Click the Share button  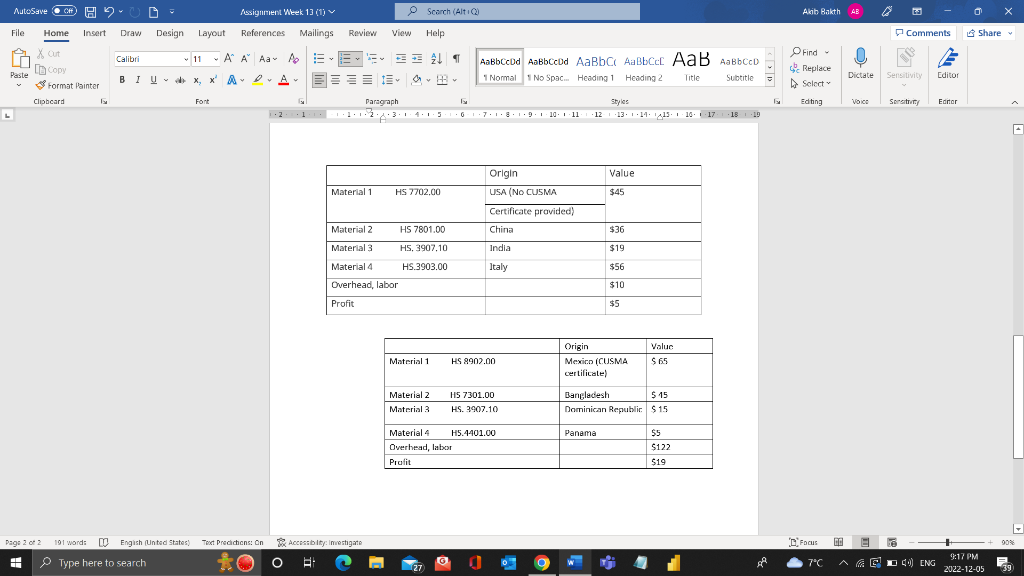pos(986,32)
